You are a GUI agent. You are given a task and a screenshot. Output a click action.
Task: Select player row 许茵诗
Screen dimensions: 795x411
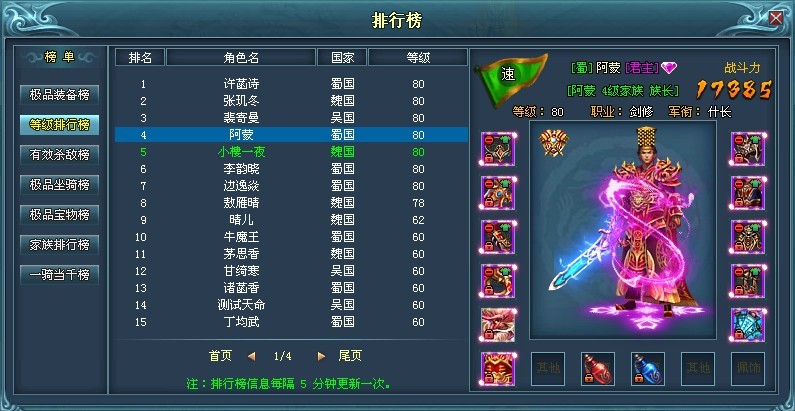[291, 84]
